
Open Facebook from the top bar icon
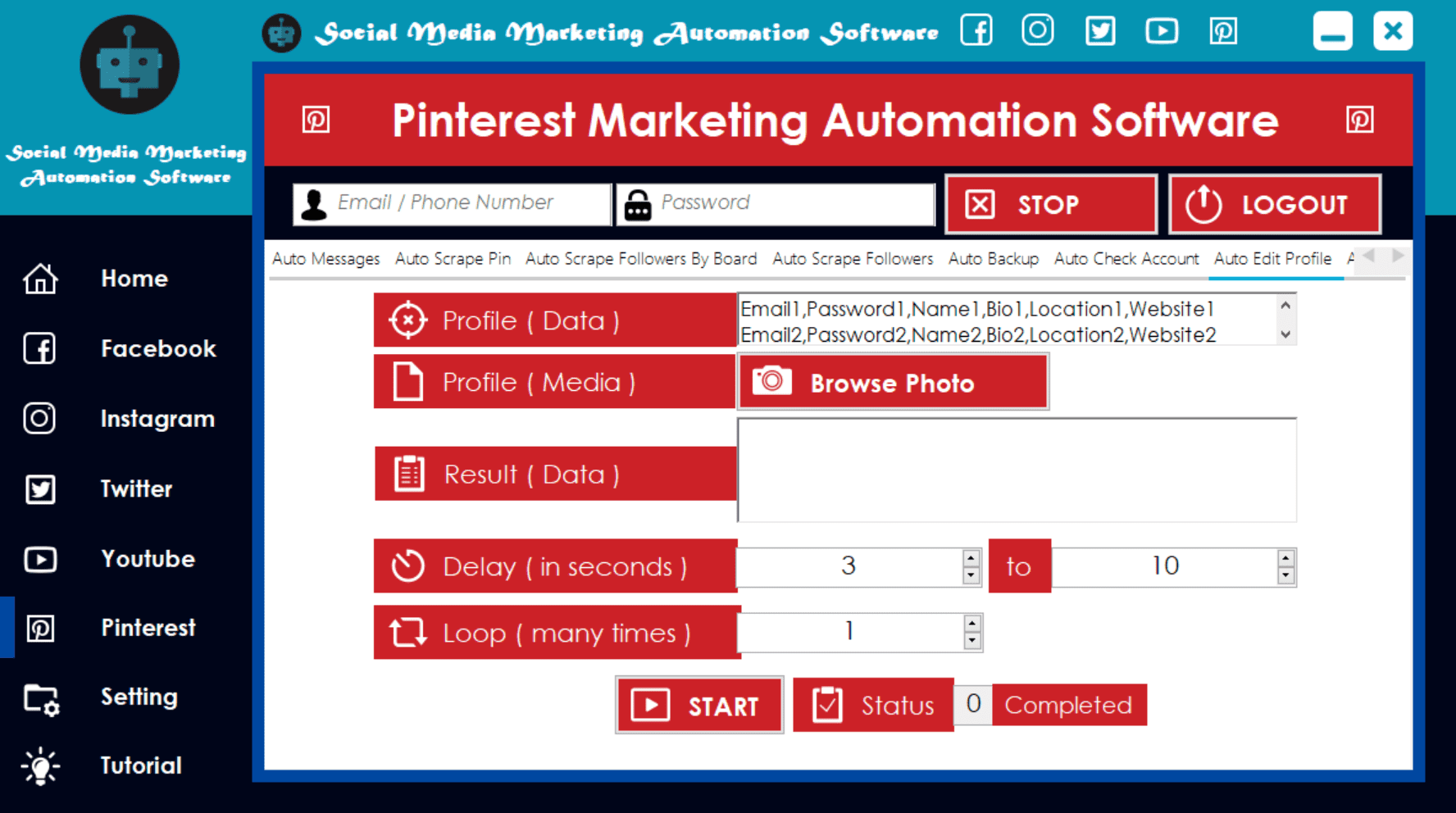[976, 30]
